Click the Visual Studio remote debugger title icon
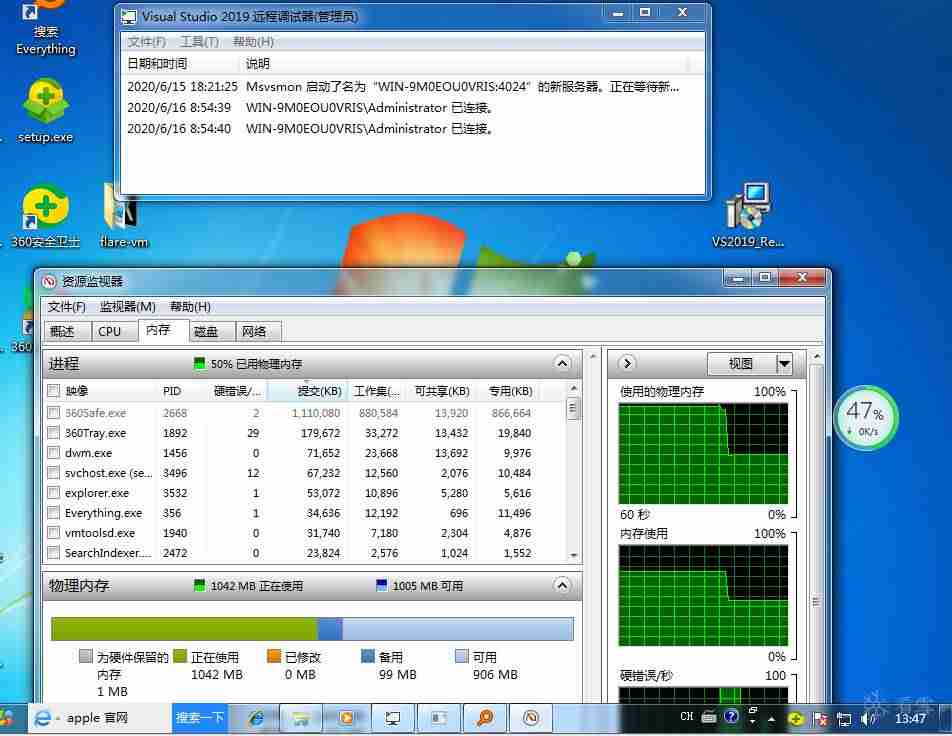Image resolution: width=952 pixels, height=736 pixels. [x=129, y=17]
